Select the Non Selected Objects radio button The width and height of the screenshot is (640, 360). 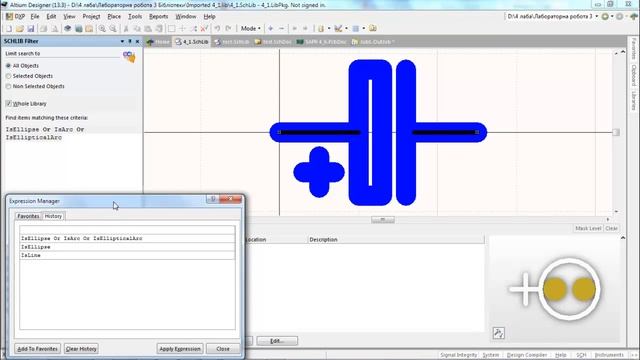[x=8, y=87]
